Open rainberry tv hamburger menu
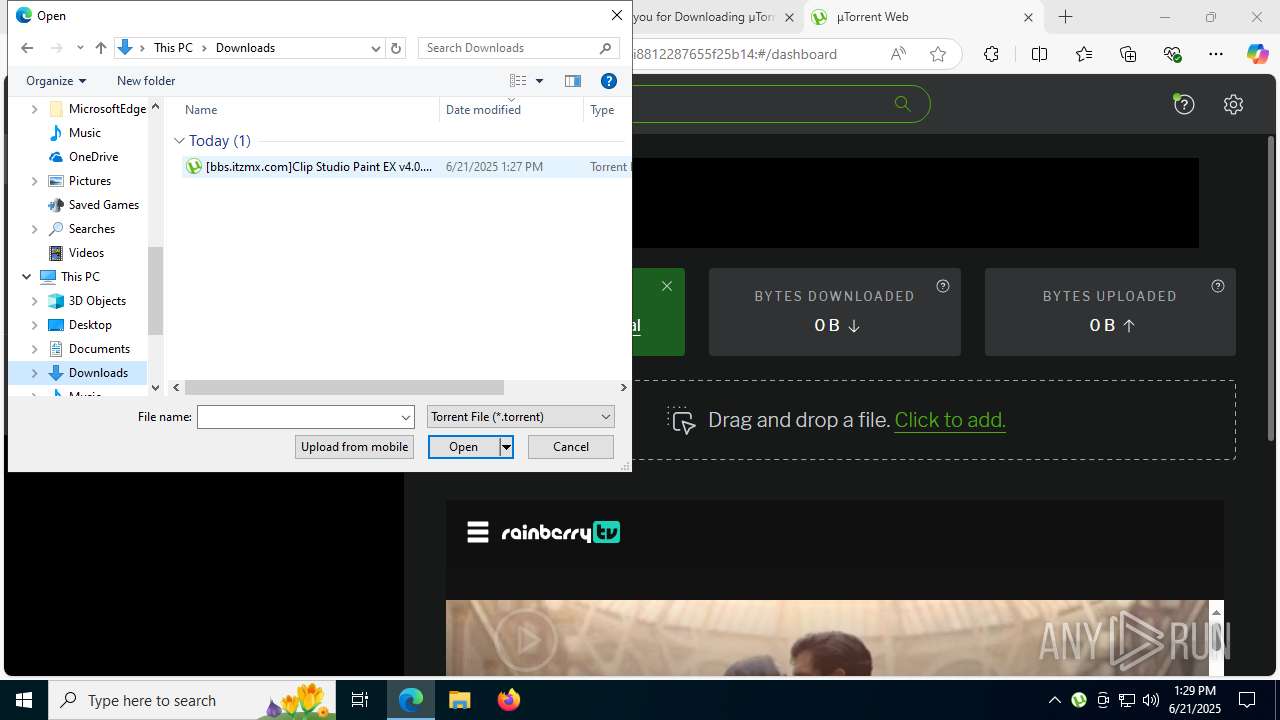The width and height of the screenshot is (1280, 720). [478, 532]
